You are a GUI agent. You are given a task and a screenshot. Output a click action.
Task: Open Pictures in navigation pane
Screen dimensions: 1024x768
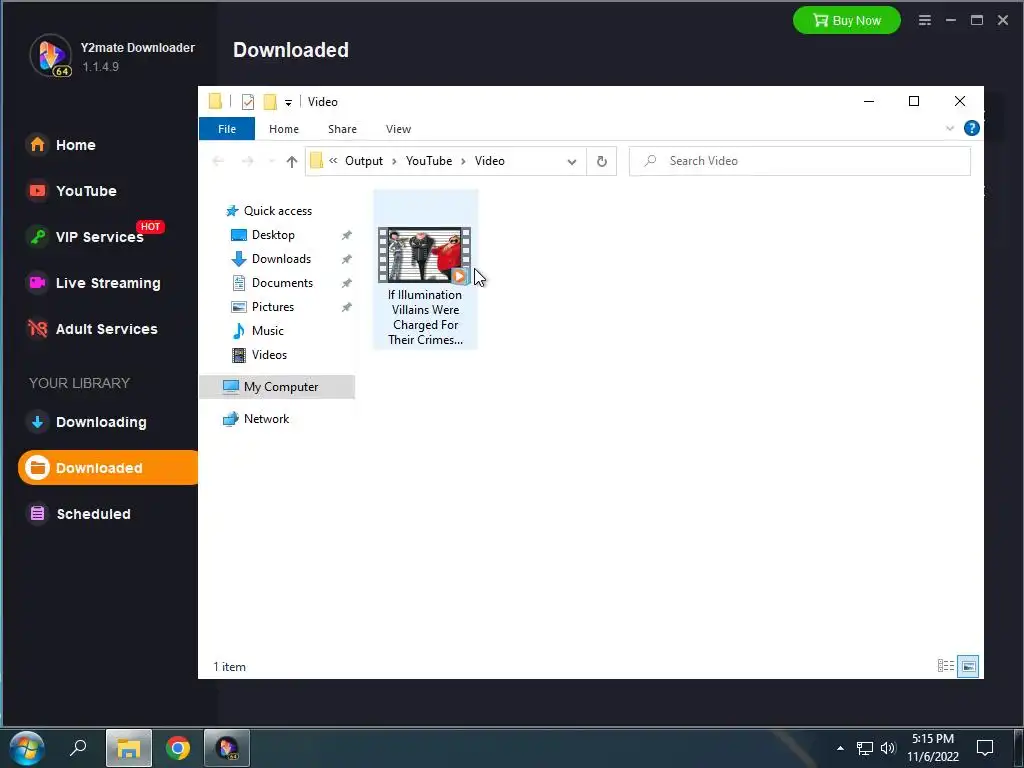click(273, 307)
